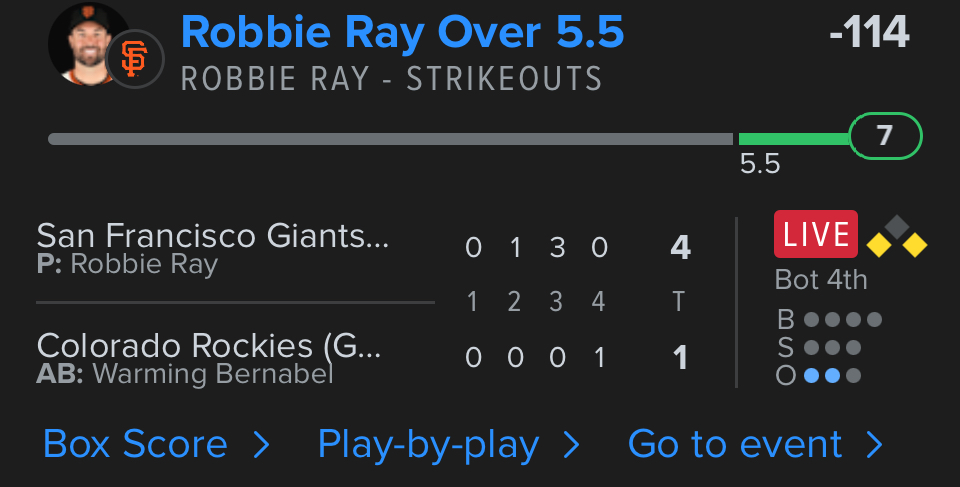Image resolution: width=960 pixels, height=487 pixels.
Task: Open the Play-by-play link
Action: (x=428, y=444)
